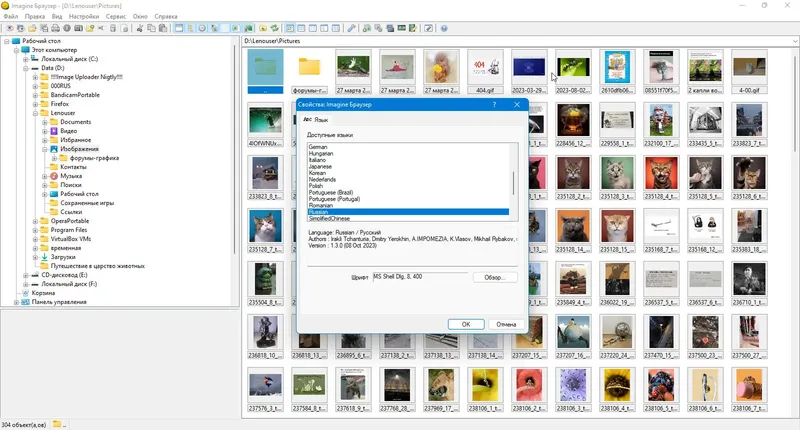Collapse the Рабочий стол root node
The image size is (800, 430).
click(7, 41)
